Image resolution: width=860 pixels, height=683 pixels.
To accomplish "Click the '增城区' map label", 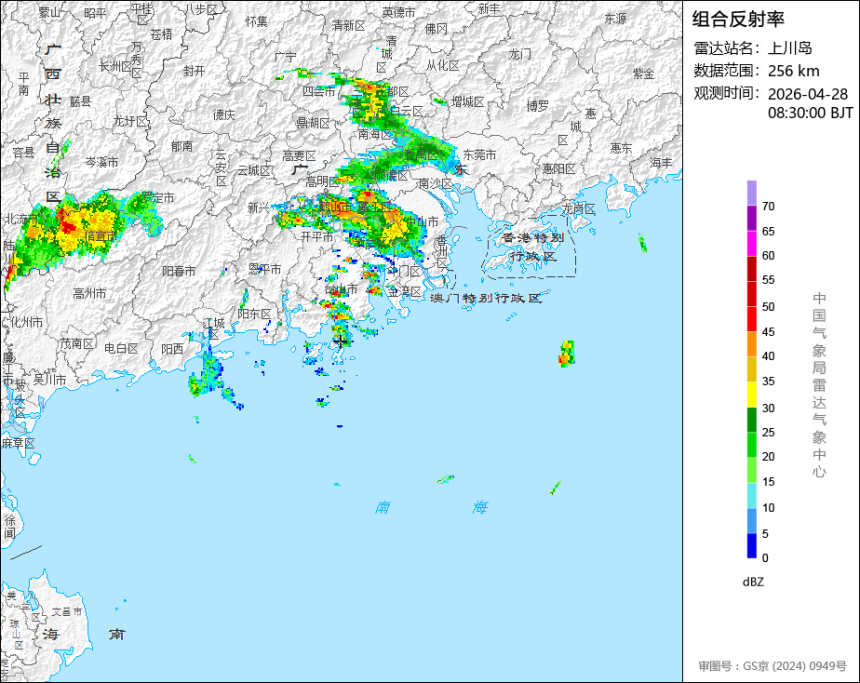I will 468,102.
